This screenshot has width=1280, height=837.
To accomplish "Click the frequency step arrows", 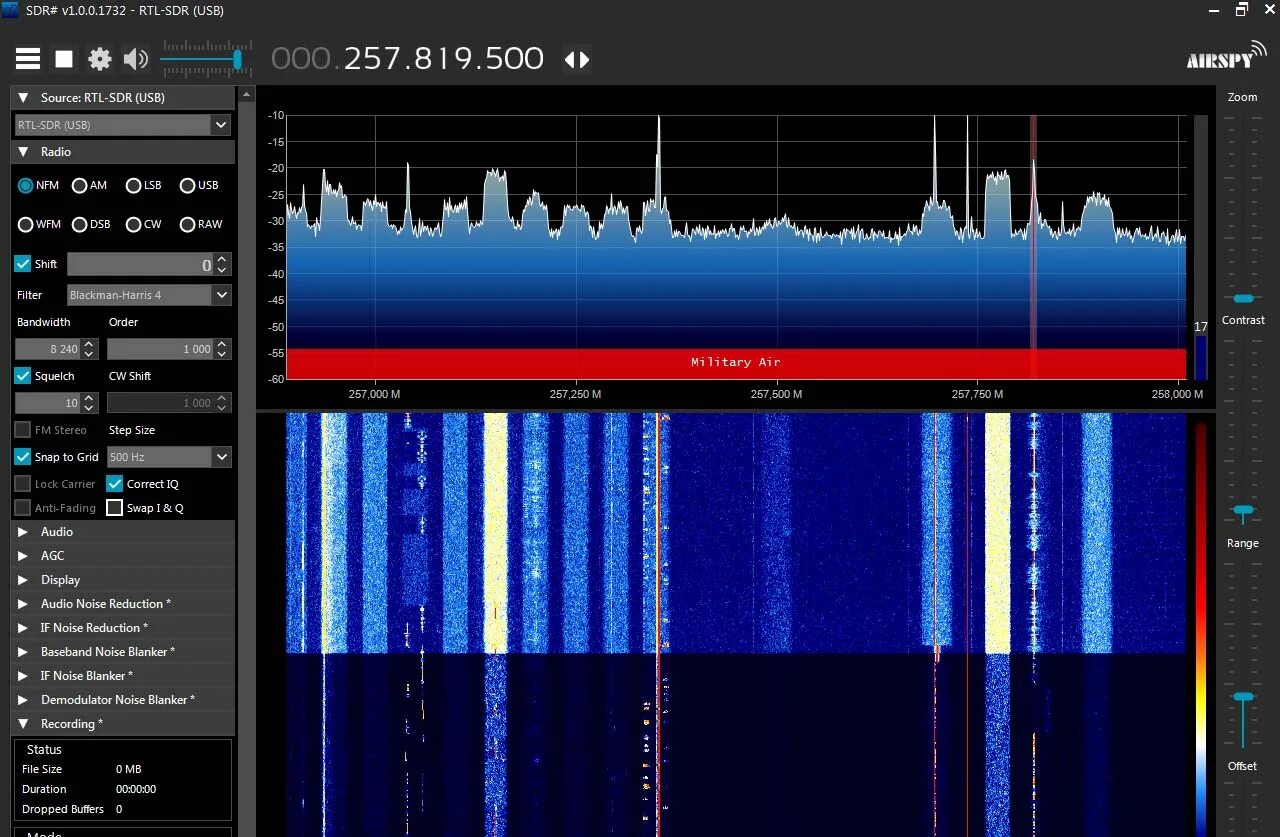I will (576, 59).
